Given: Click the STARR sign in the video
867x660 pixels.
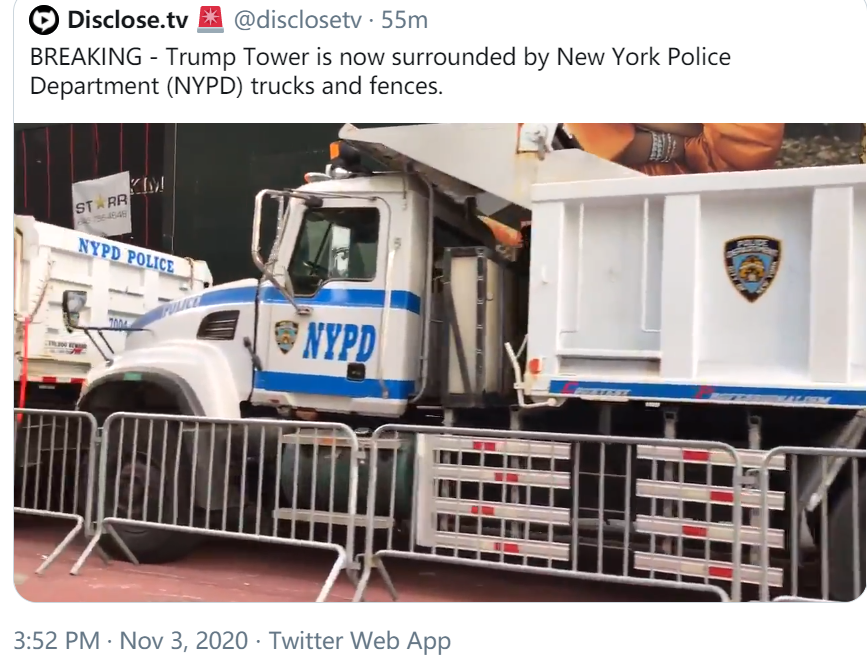Looking at the screenshot, I should coord(102,203).
